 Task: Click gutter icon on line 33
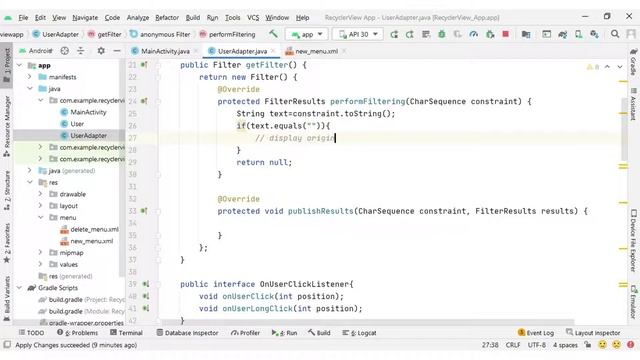tap(144, 211)
